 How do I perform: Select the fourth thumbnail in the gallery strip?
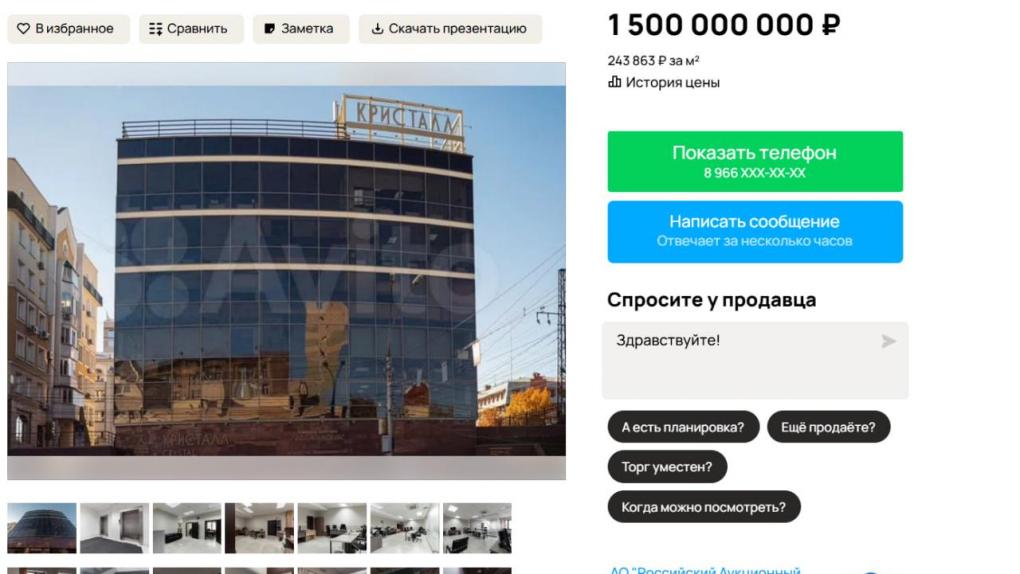[x=259, y=528]
